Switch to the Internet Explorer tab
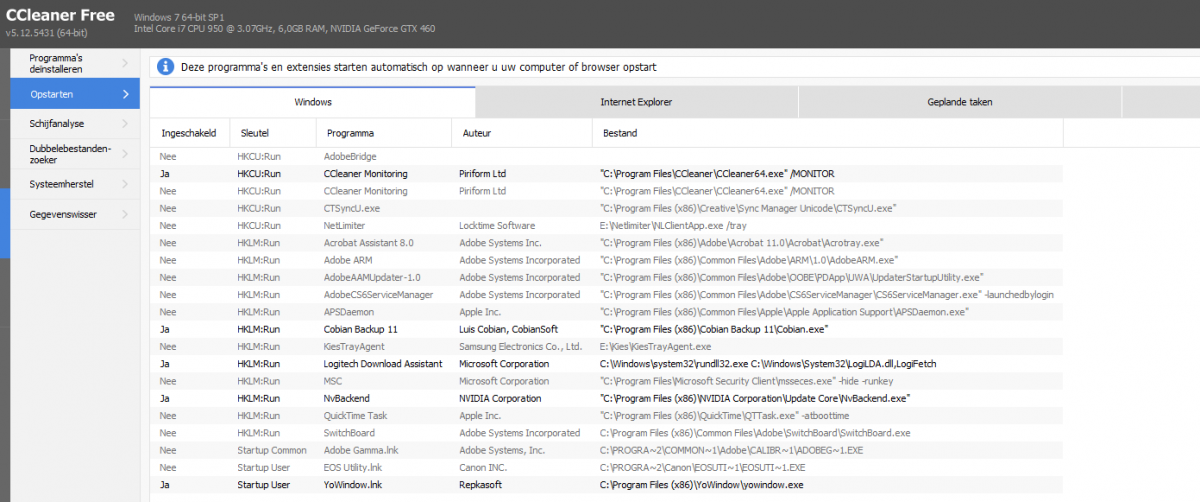Screen dimensions: 1200x502 (x=636, y=102)
